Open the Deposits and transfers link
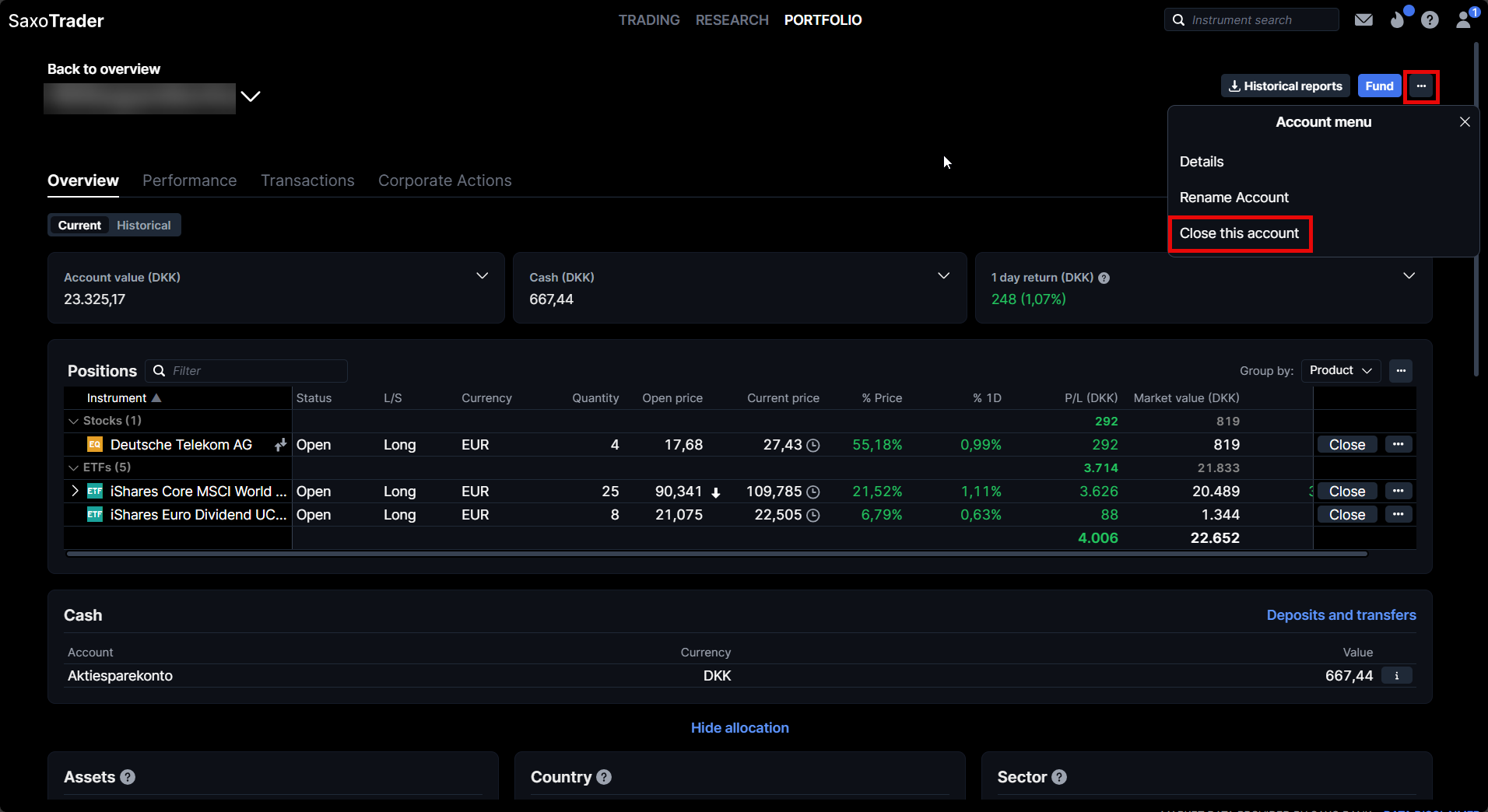Screen dimensions: 1488x812 point(1341,615)
